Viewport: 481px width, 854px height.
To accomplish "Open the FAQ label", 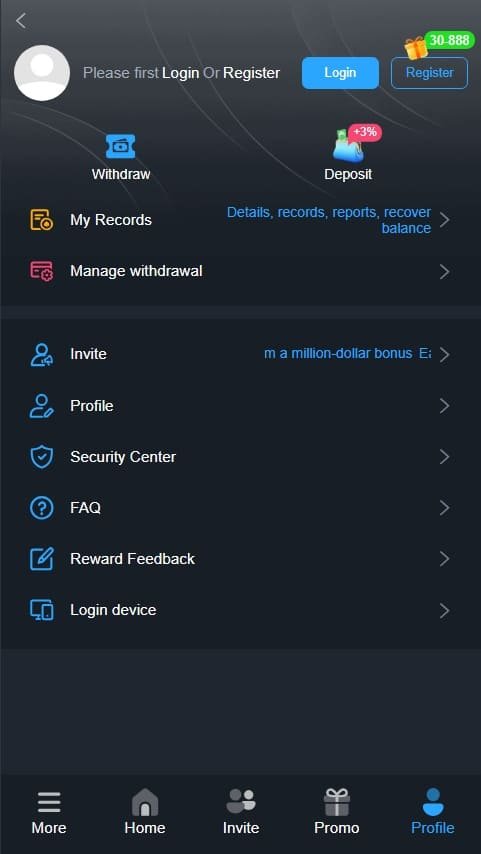I will pyautogui.click(x=86, y=508).
